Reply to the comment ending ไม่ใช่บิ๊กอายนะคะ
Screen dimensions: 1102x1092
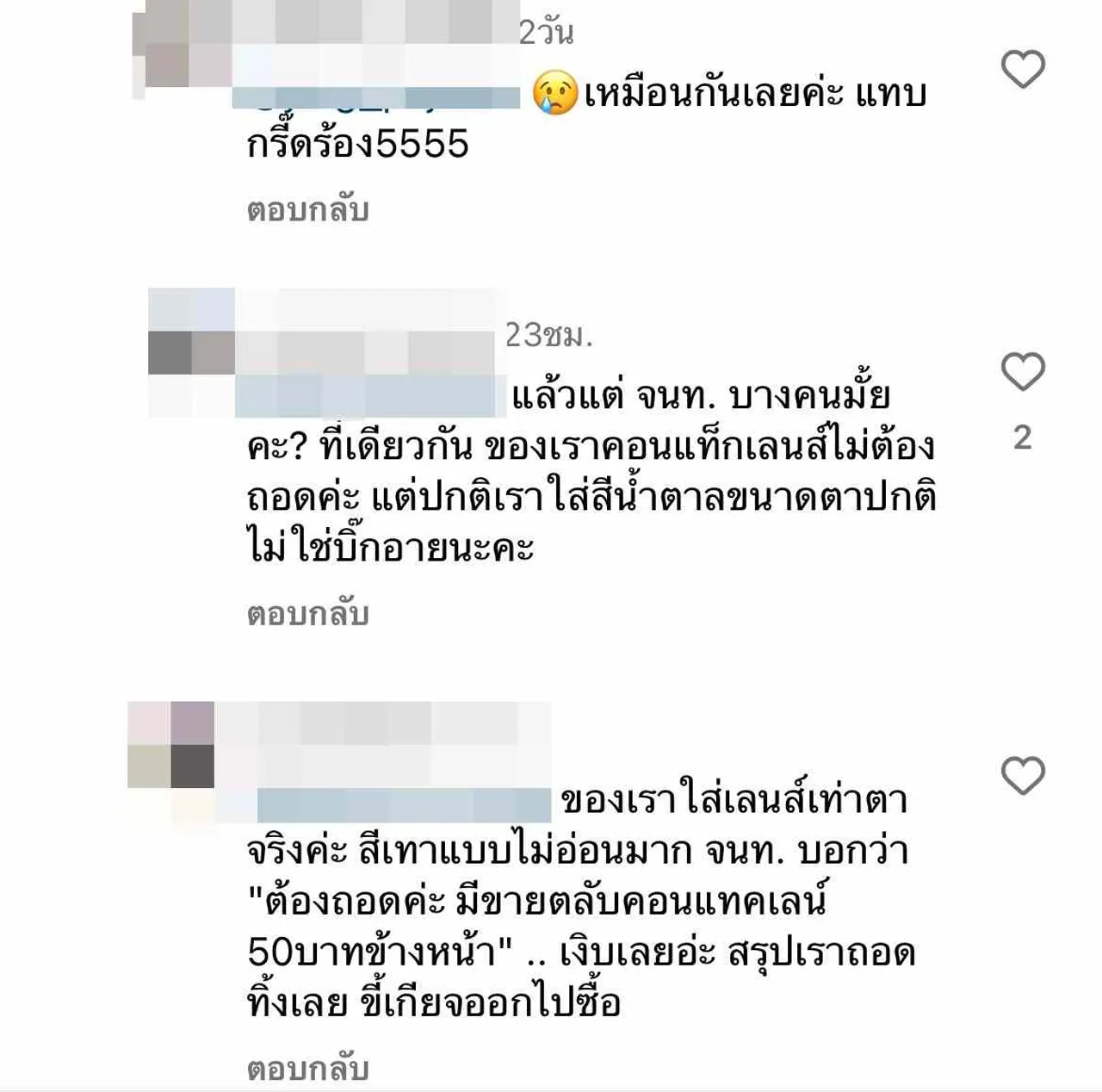coord(308,613)
